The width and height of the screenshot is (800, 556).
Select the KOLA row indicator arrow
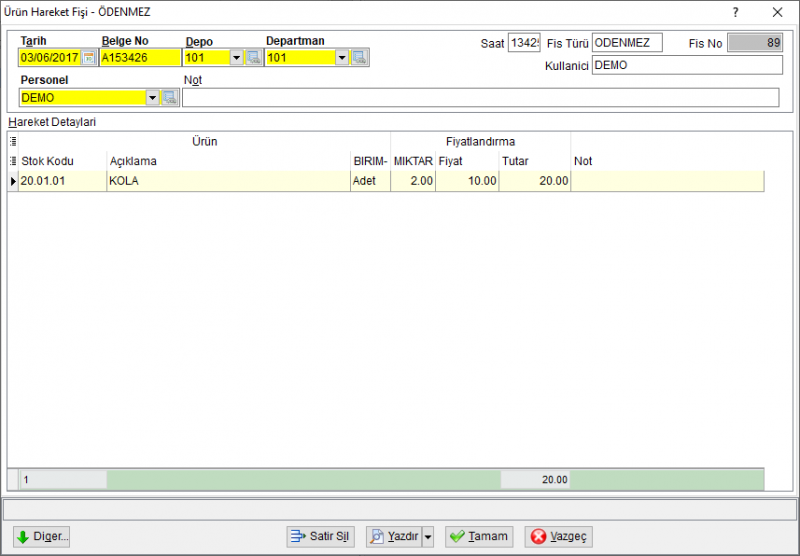click(x=13, y=181)
